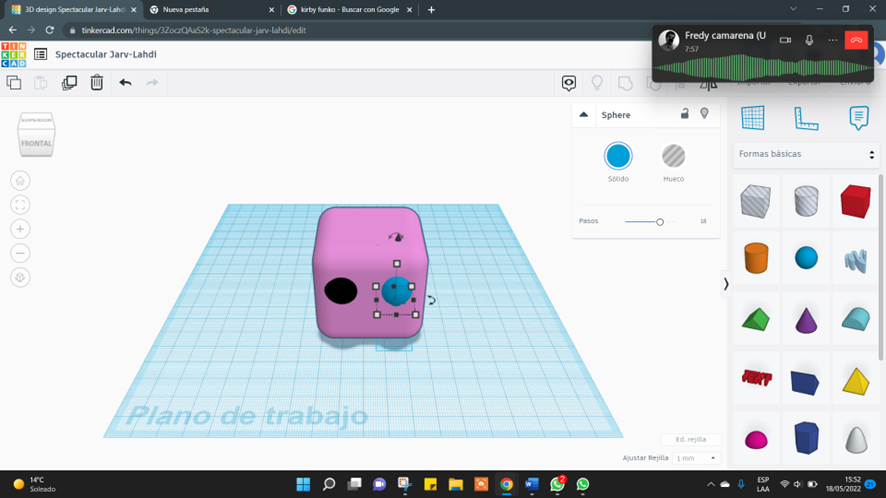This screenshot has width=886, height=498.
Task: Click the Workplane tool icon
Action: pyautogui.click(x=753, y=118)
